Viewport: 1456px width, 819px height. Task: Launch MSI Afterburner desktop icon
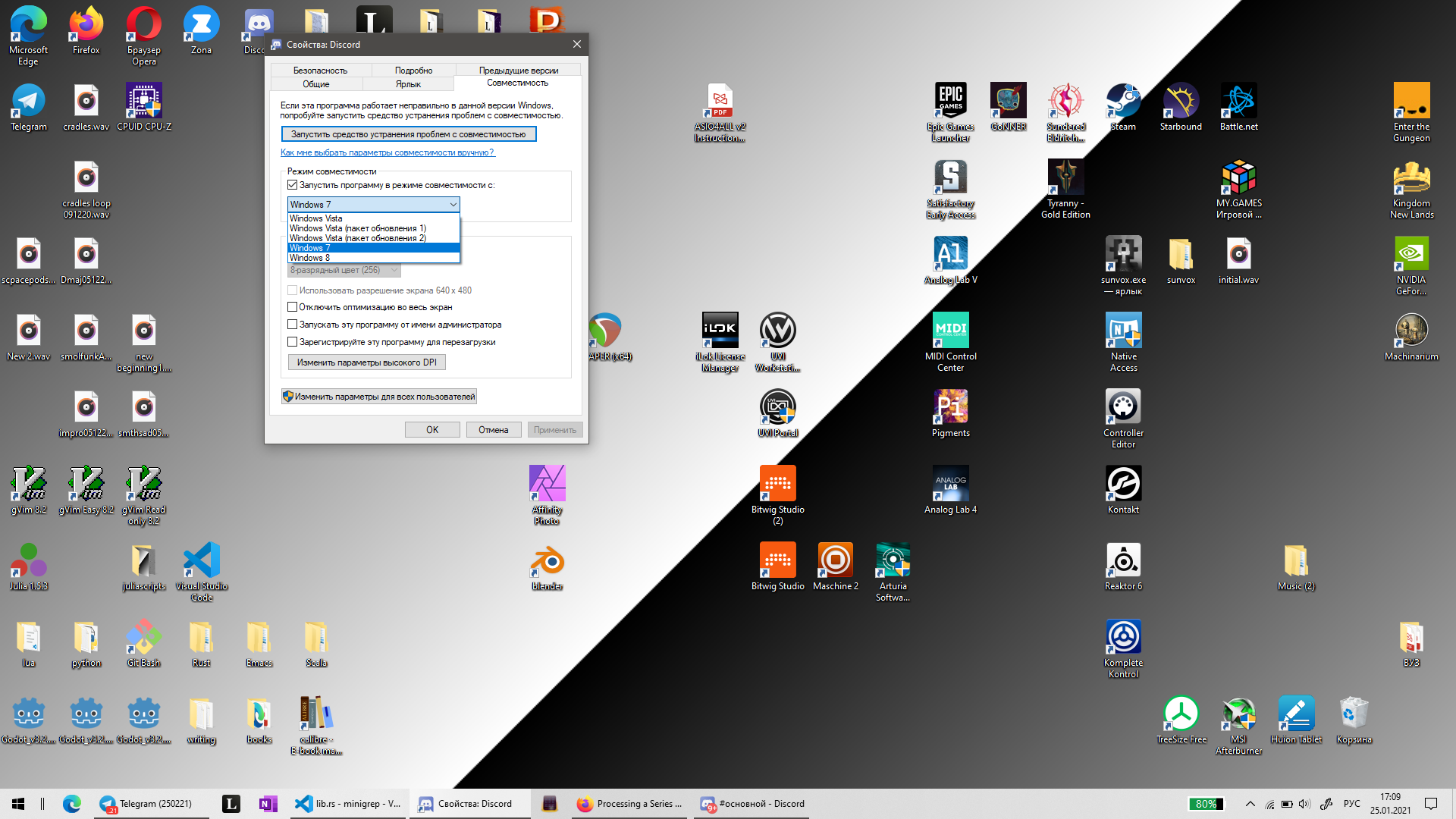[x=1238, y=726]
